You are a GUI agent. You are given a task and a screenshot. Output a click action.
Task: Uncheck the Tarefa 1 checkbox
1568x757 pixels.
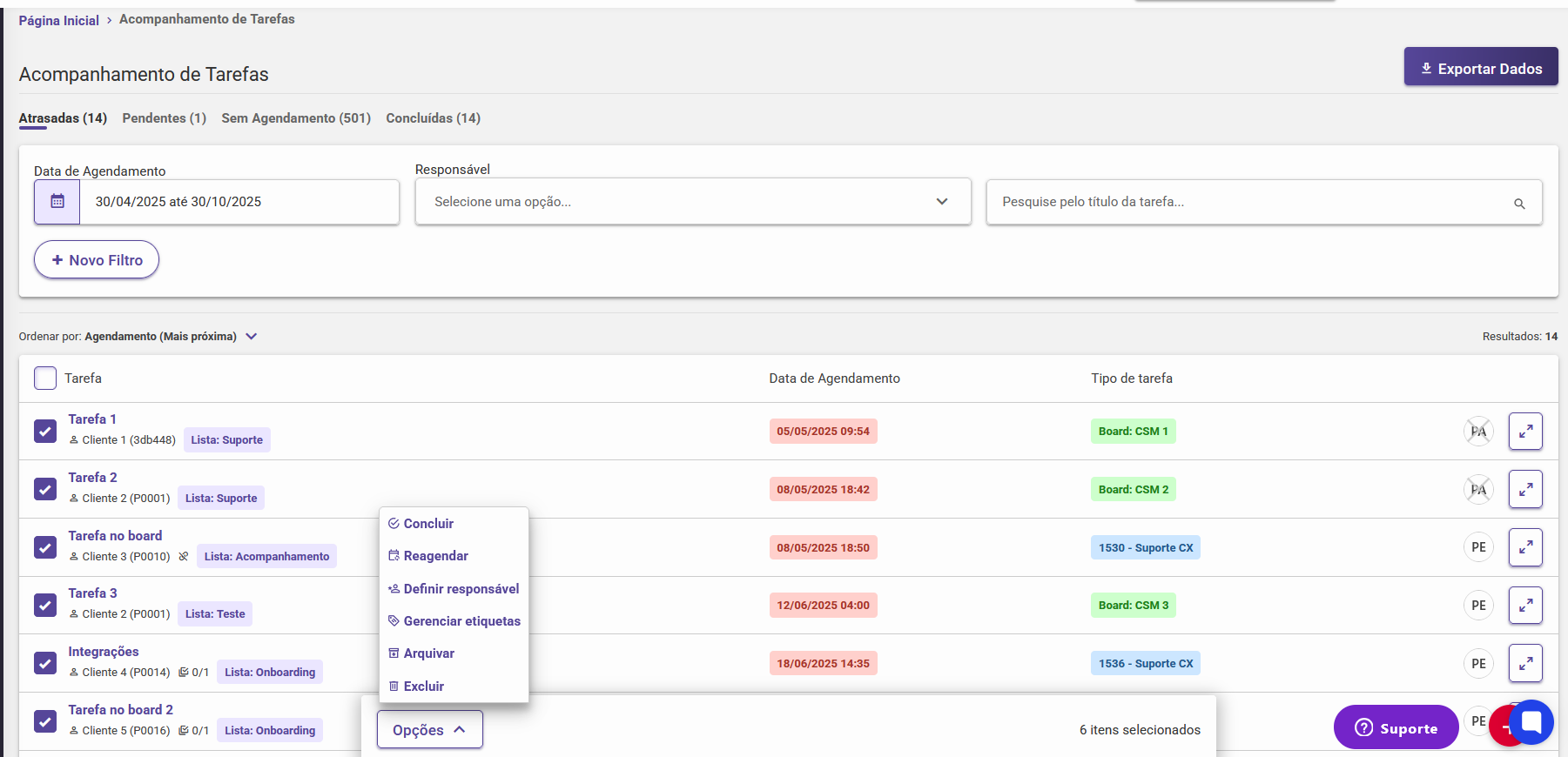pyautogui.click(x=45, y=432)
